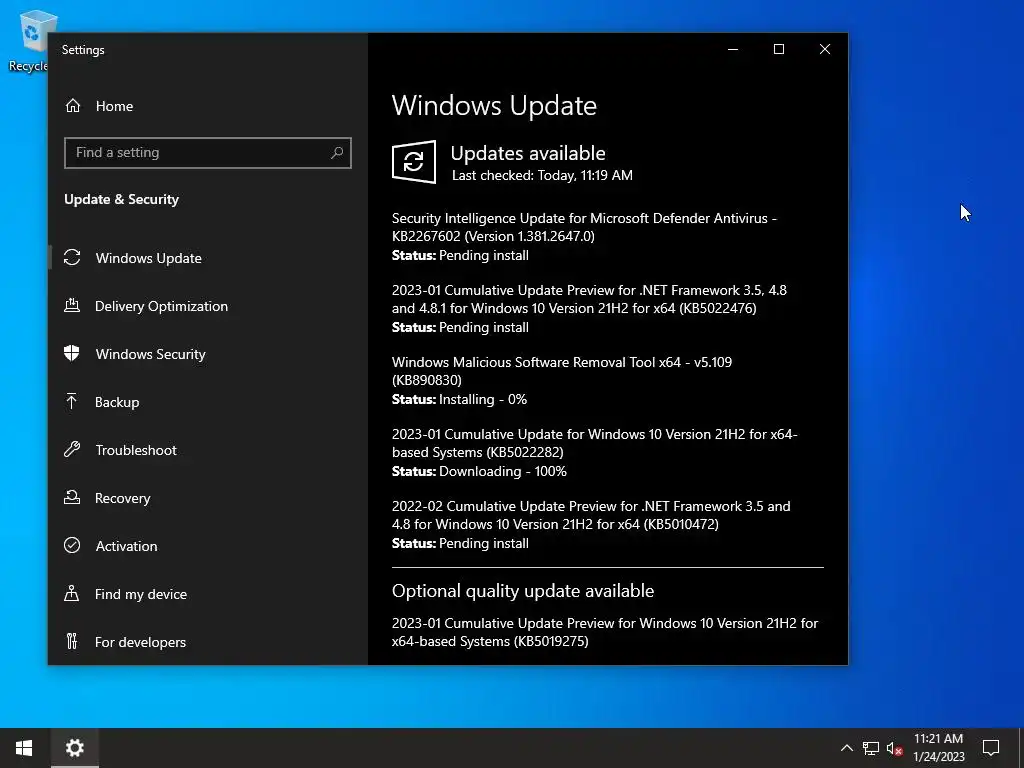
Task: Click the Troubleshoot wrench icon
Action: pos(72,449)
